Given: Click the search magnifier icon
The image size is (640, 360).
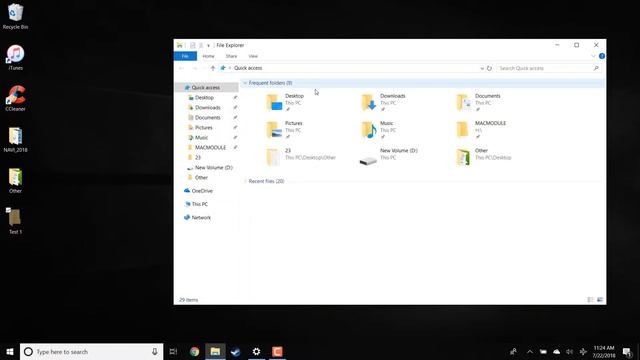Looking at the screenshot, I should (x=596, y=68).
